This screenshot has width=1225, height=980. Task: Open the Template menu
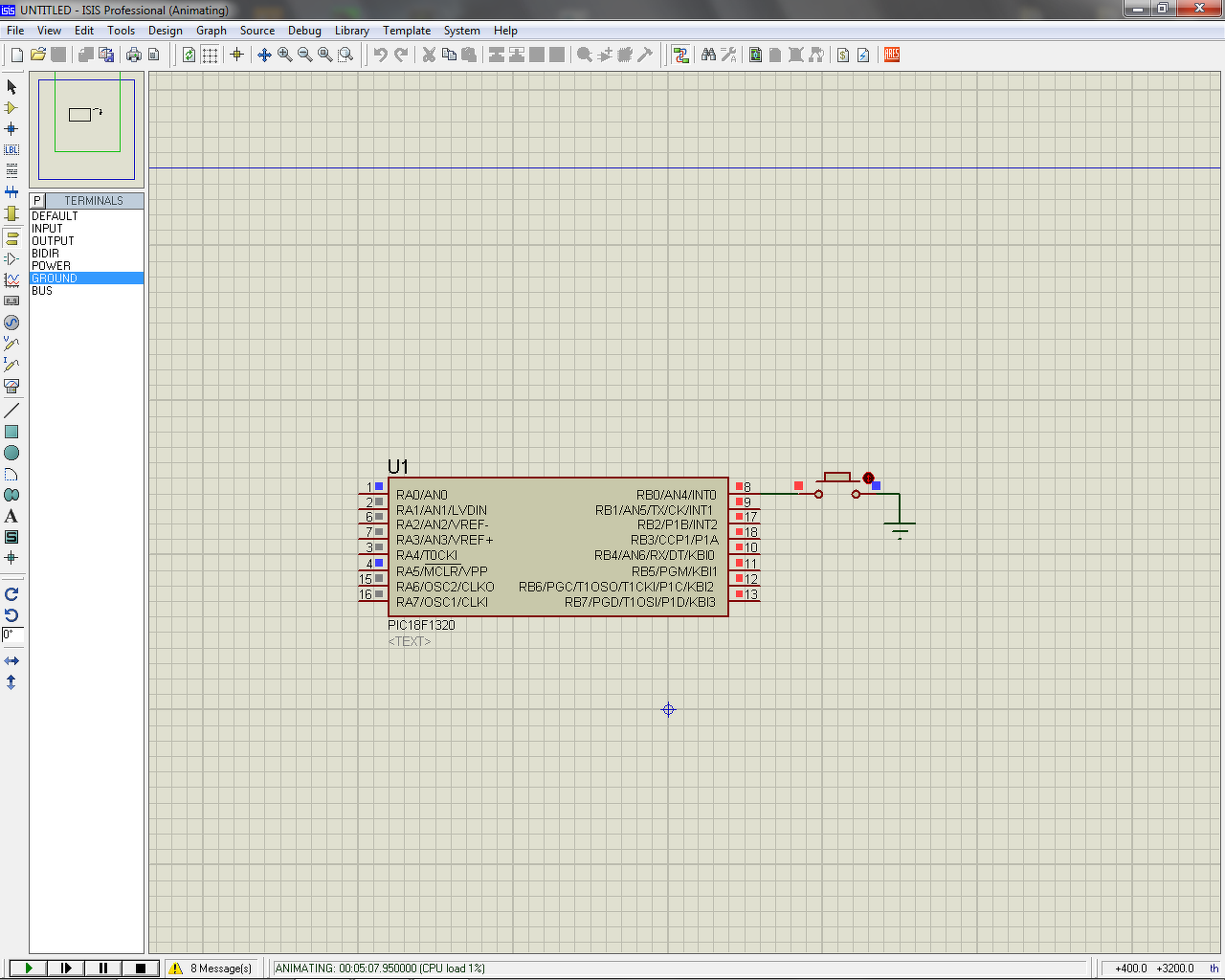(x=407, y=31)
